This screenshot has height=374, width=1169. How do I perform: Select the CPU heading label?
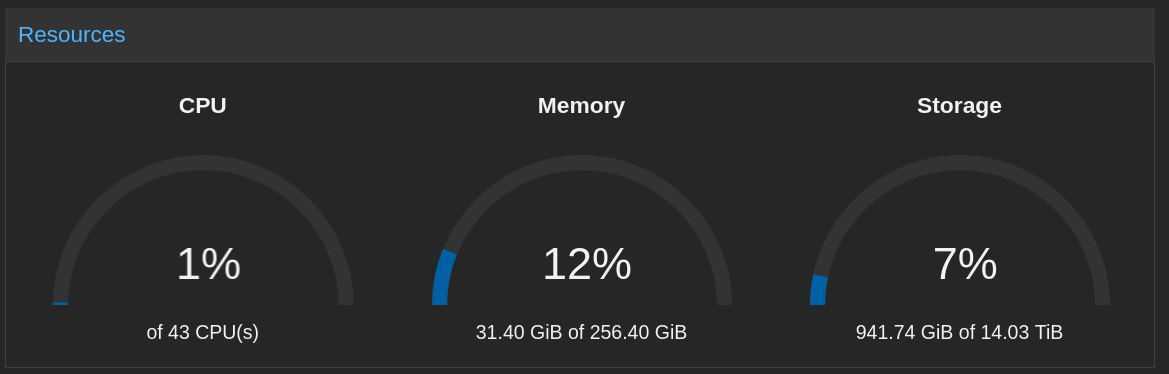pyautogui.click(x=203, y=106)
